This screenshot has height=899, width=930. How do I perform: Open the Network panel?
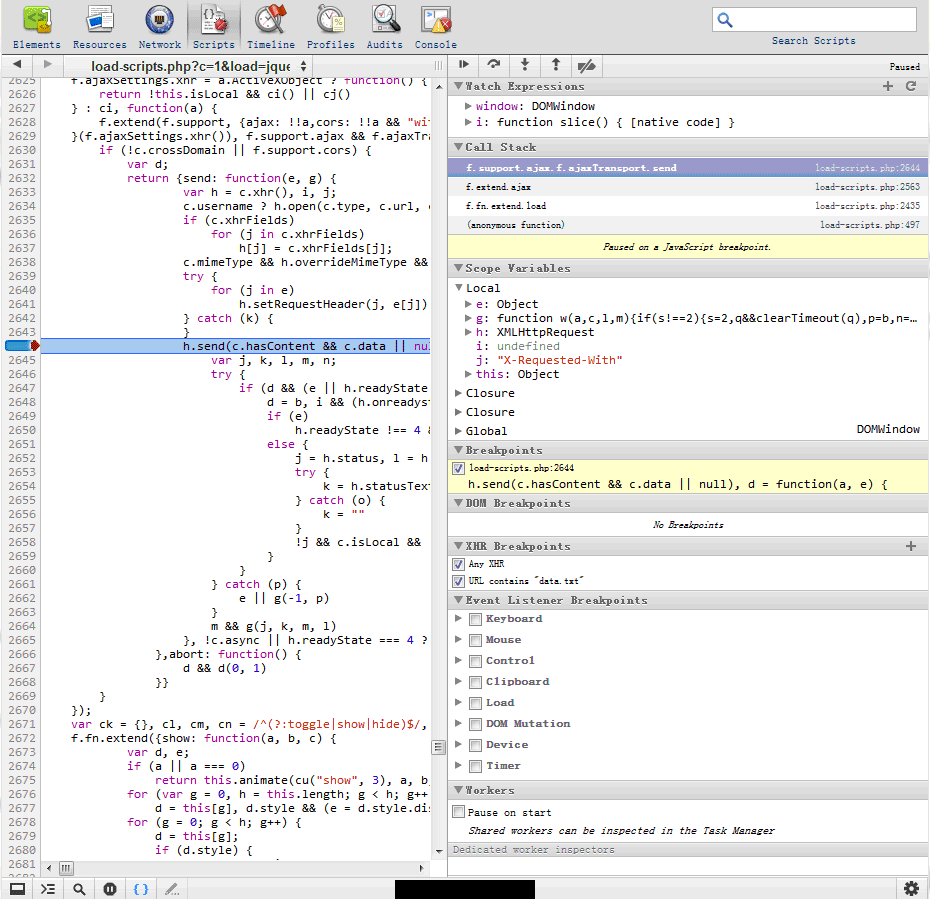tap(160, 27)
